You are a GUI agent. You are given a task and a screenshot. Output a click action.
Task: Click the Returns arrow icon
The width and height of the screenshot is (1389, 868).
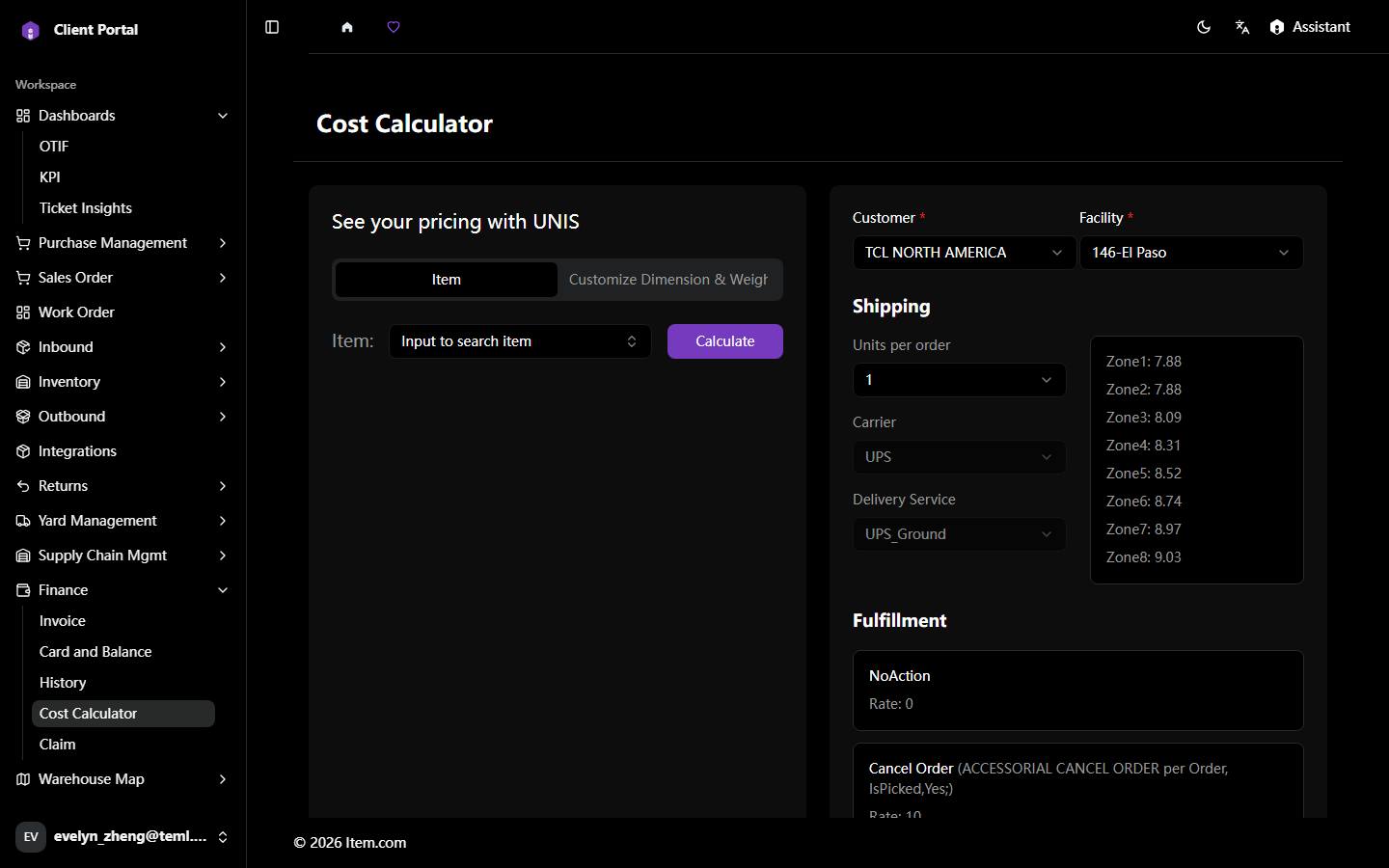23,486
